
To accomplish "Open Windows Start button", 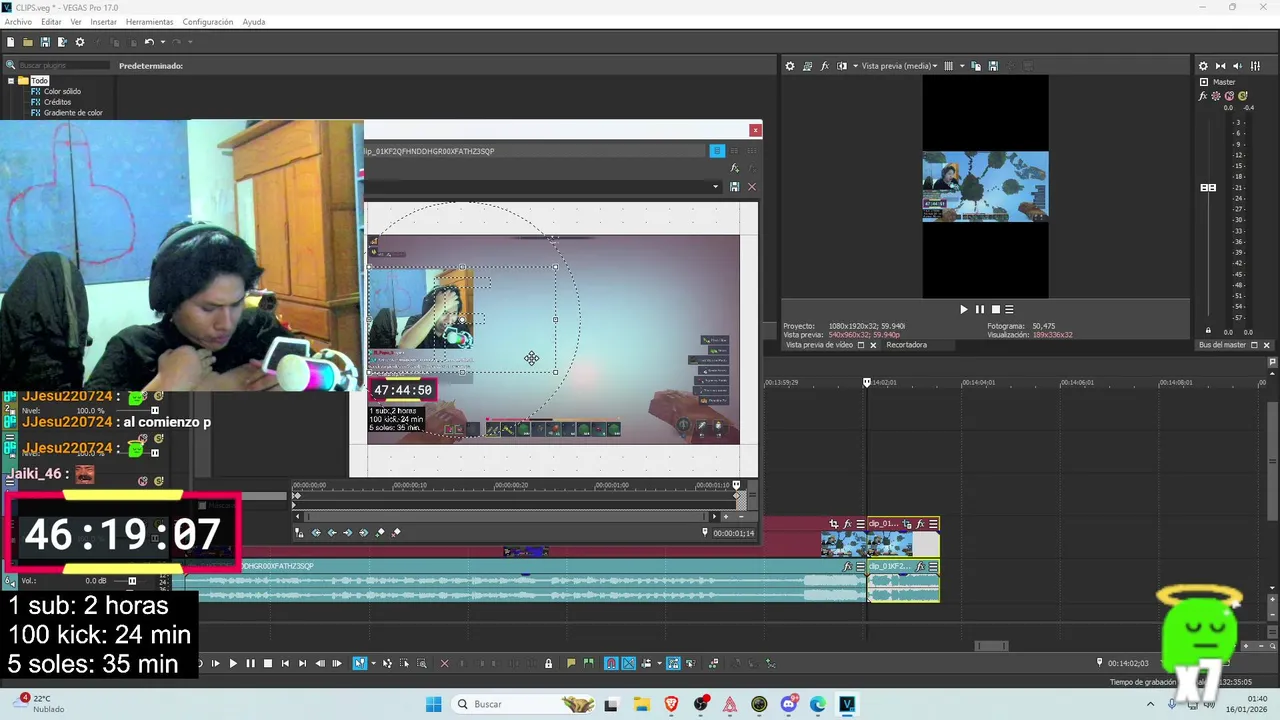I will pos(433,704).
